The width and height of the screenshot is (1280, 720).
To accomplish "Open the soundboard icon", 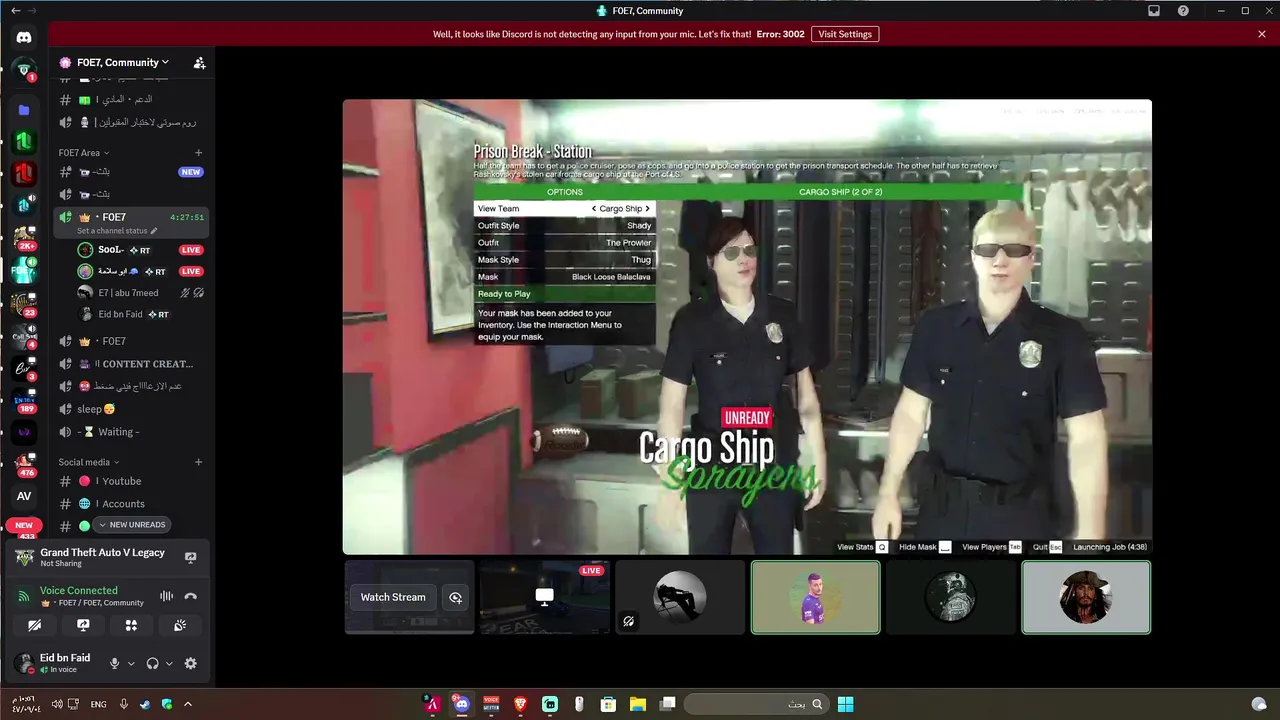I will 180,625.
